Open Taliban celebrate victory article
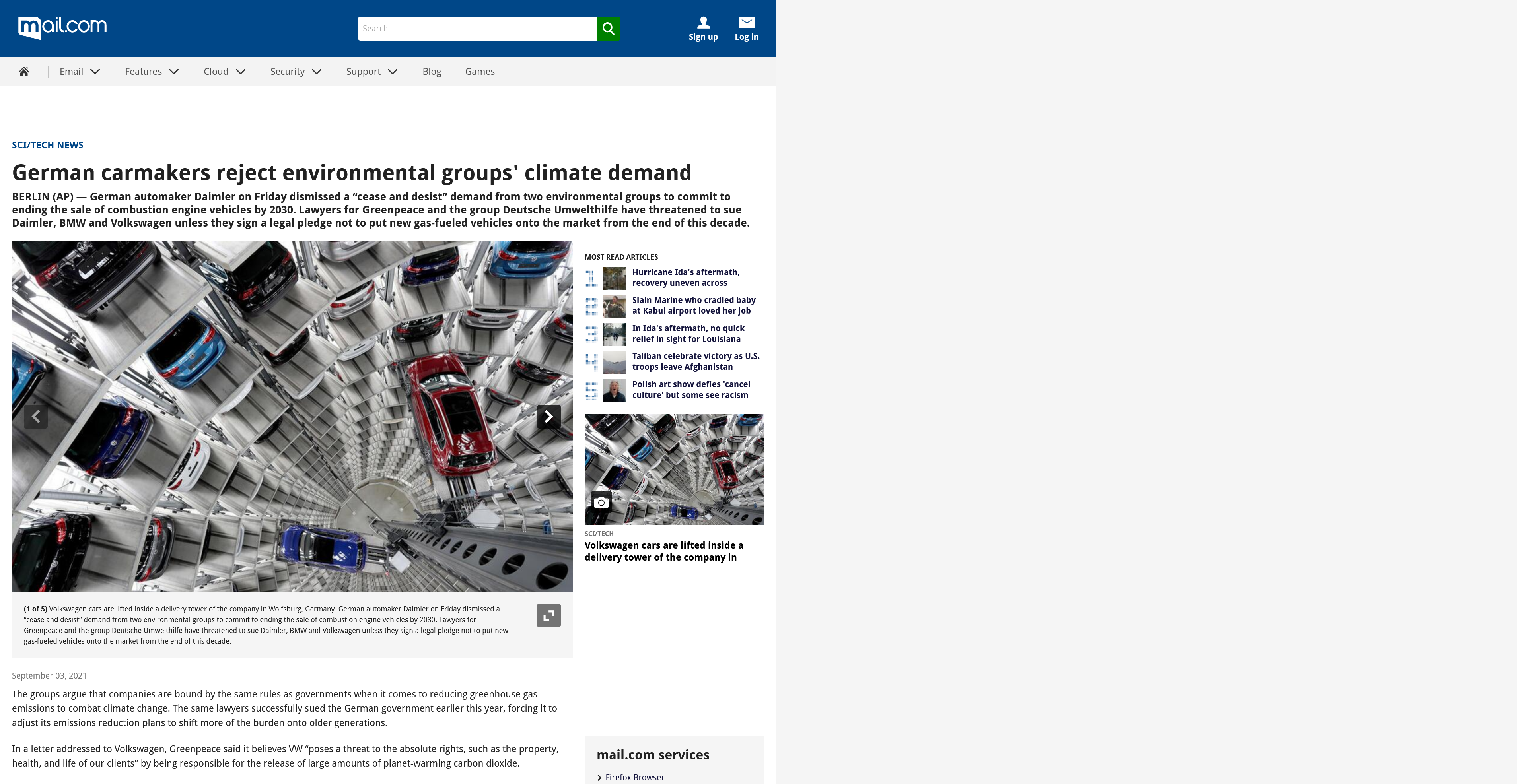This screenshot has height=784, width=1517. pyautogui.click(x=696, y=361)
